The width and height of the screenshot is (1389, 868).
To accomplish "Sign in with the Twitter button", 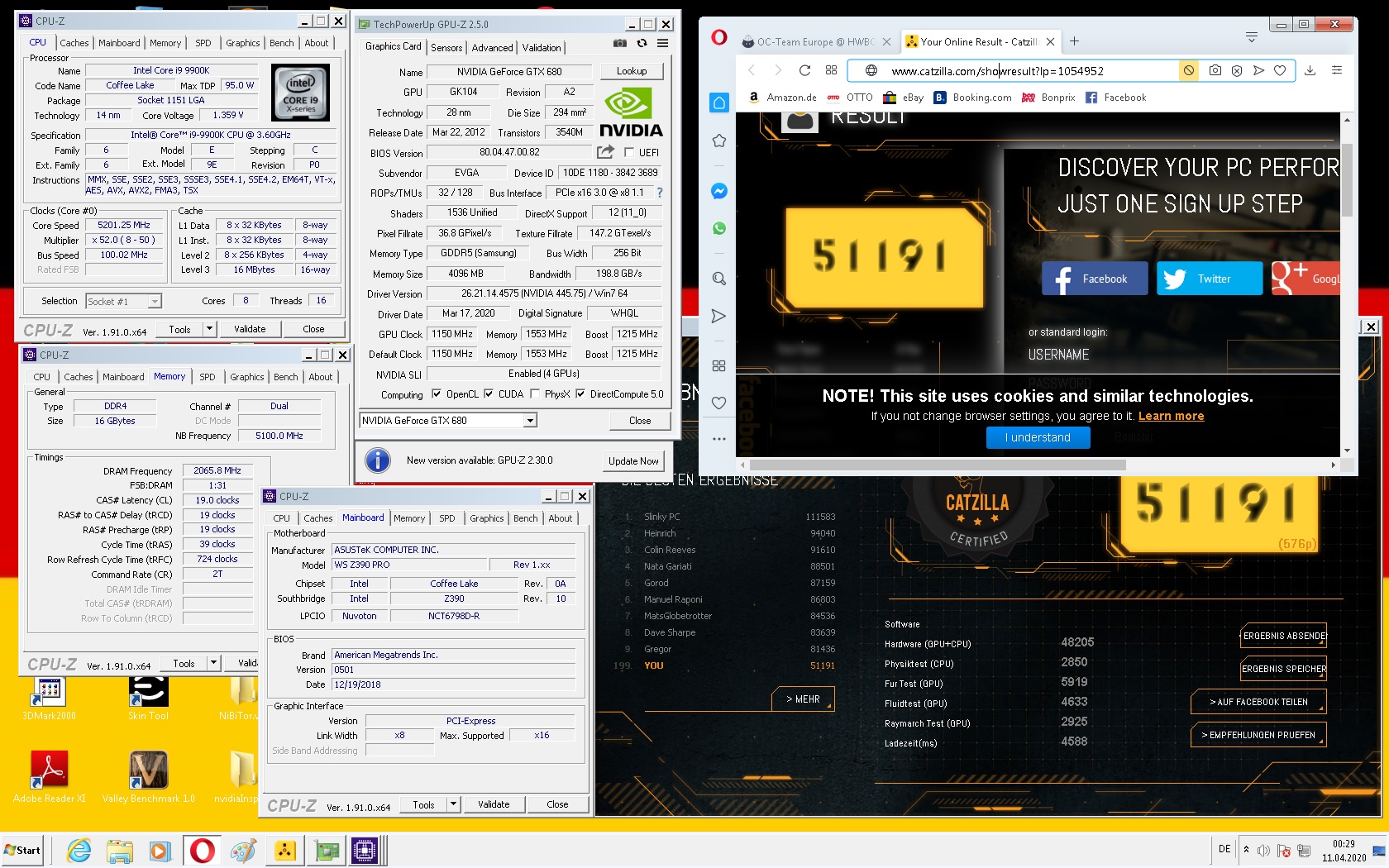I will [x=1210, y=279].
